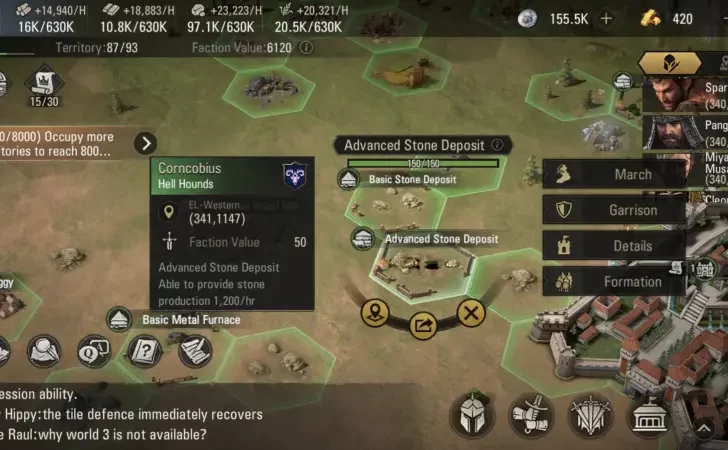Add silver coins with the plus button
The image size is (728, 450).
(x=606, y=19)
